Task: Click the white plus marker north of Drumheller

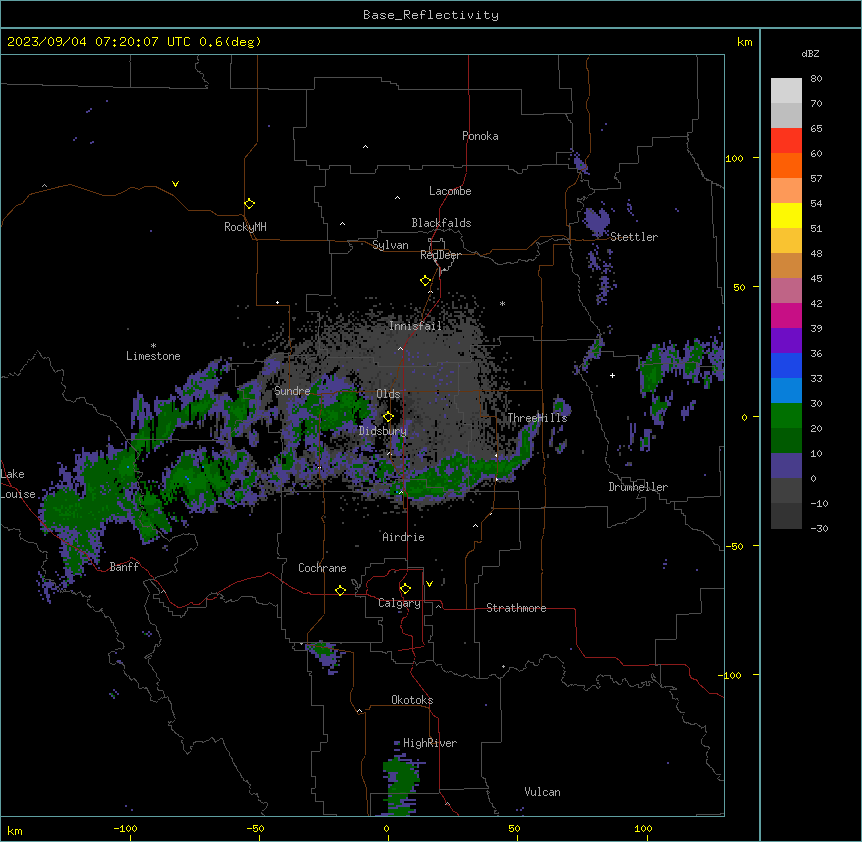Action: [612, 375]
